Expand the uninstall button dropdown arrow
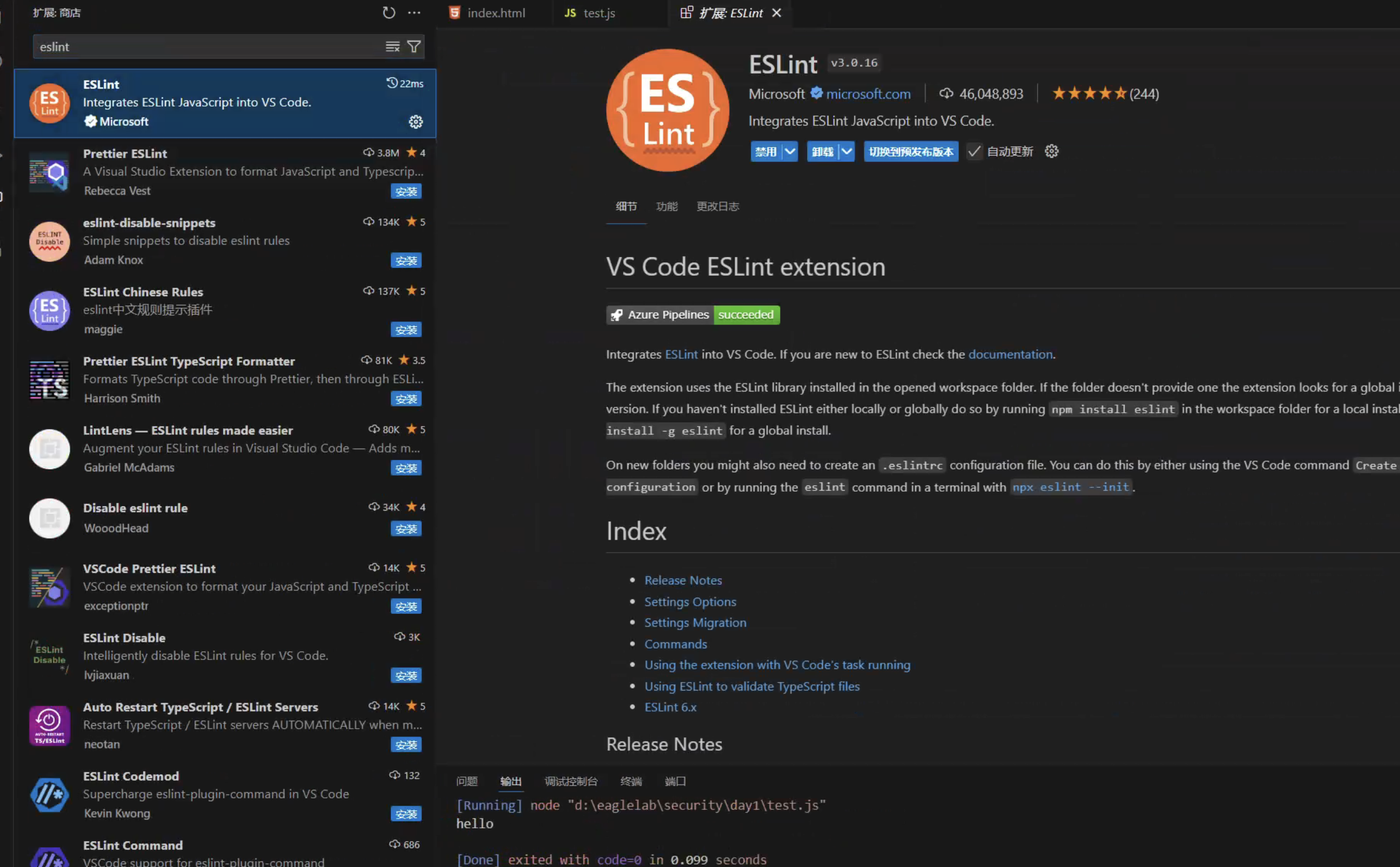The image size is (1400, 867). pyautogui.click(x=846, y=152)
